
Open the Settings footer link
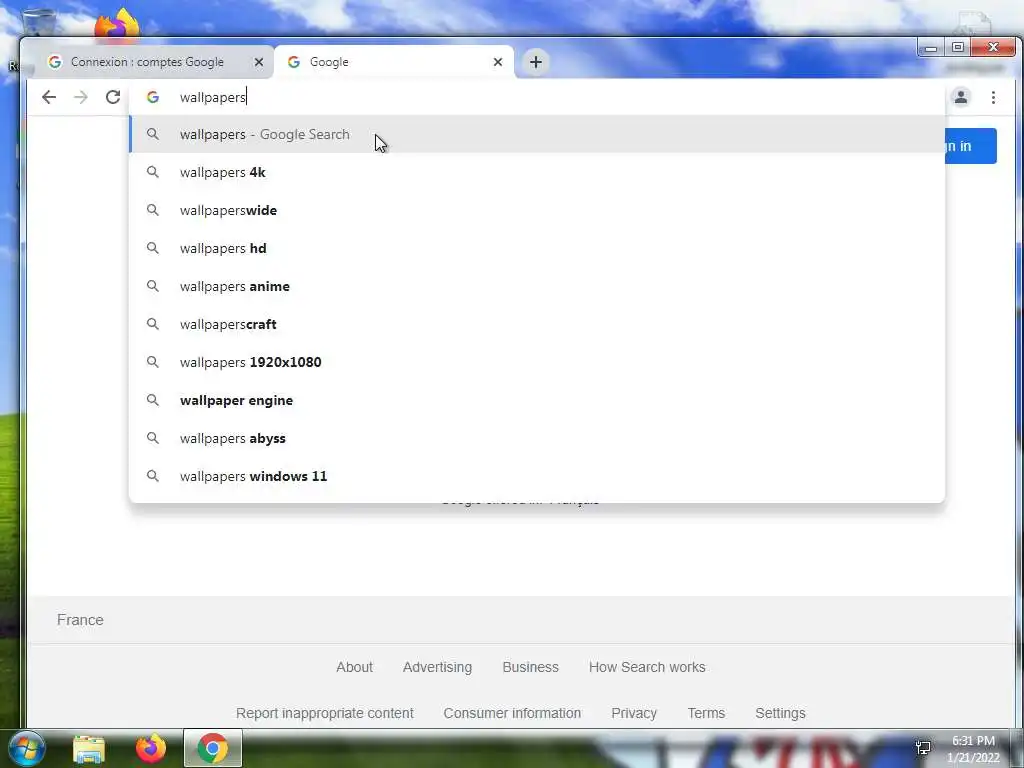pyautogui.click(x=780, y=713)
